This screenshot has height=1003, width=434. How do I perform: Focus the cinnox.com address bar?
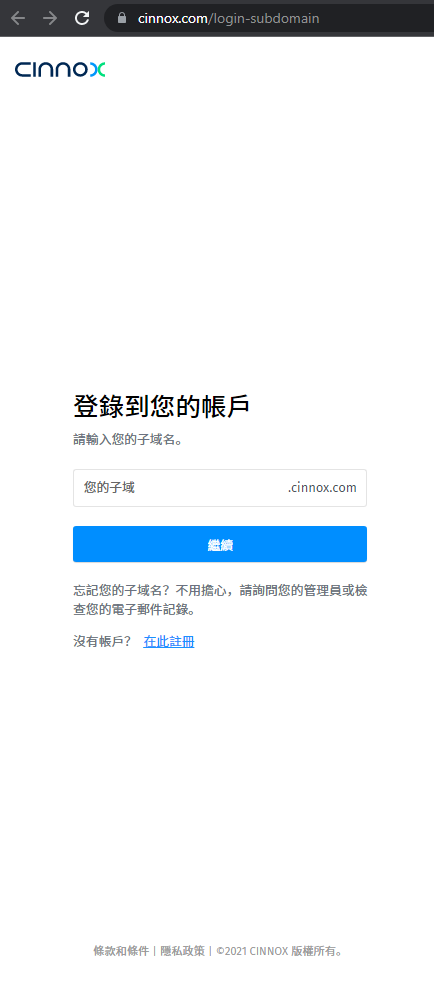[269, 18]
